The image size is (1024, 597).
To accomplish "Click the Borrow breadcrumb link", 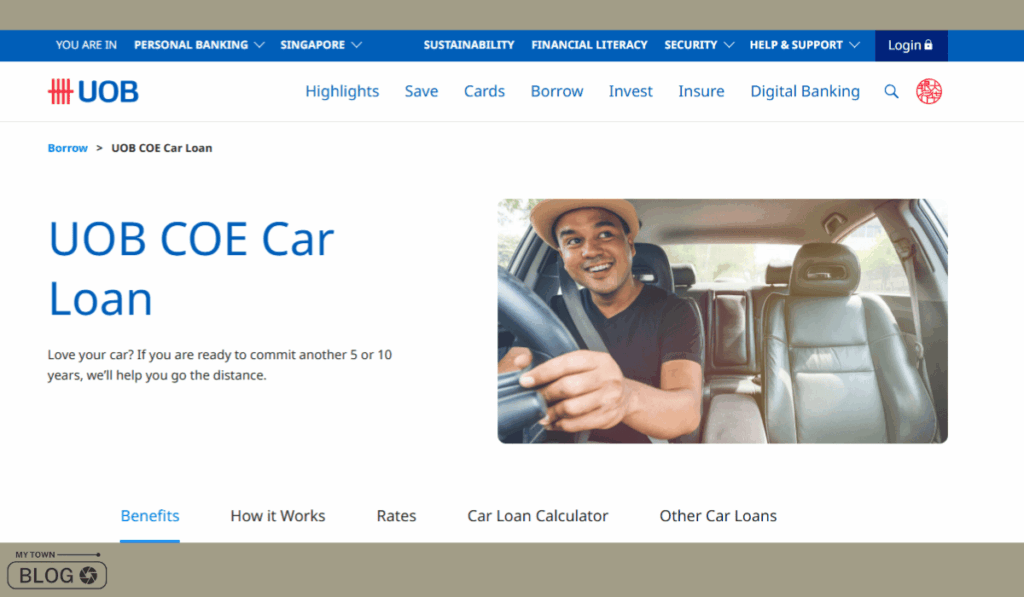I will point(67,148).
